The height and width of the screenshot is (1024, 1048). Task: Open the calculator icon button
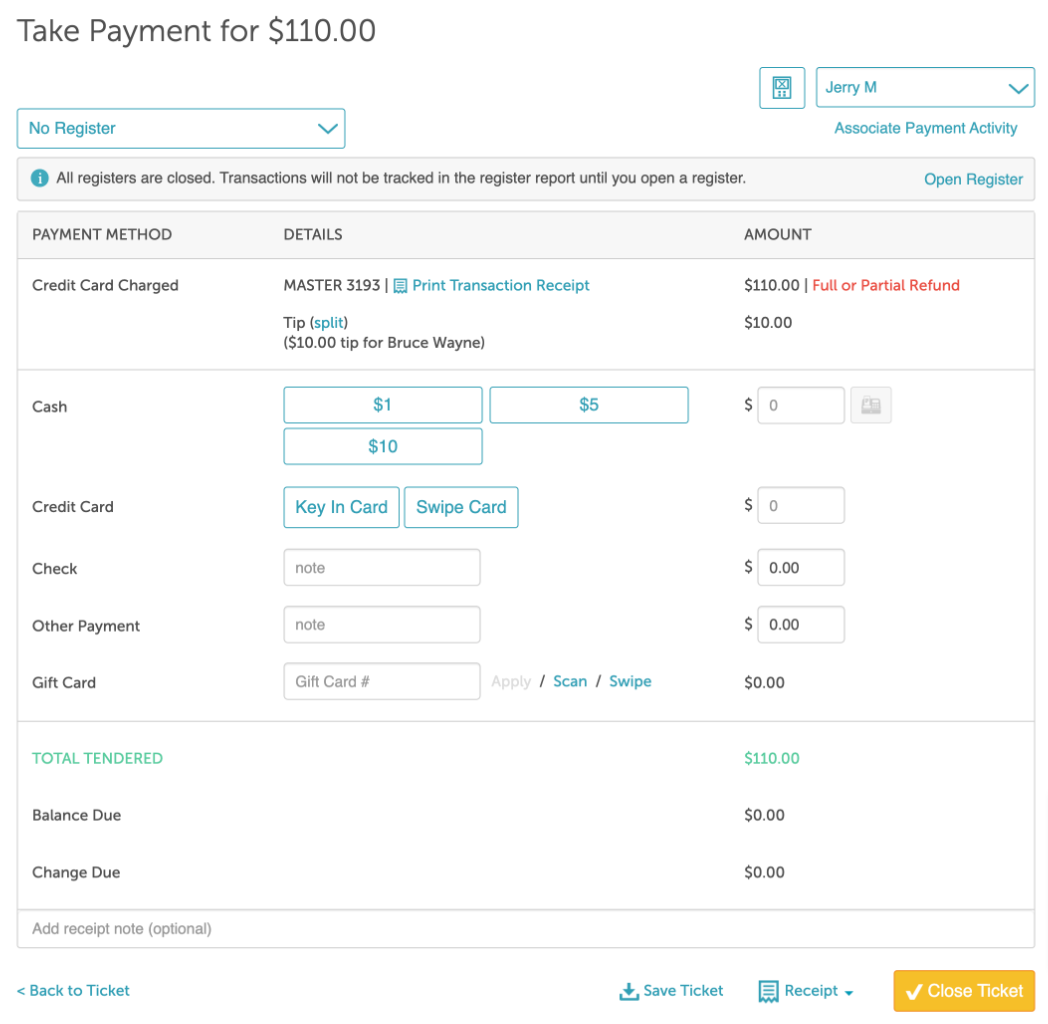[x=781, y=88]
